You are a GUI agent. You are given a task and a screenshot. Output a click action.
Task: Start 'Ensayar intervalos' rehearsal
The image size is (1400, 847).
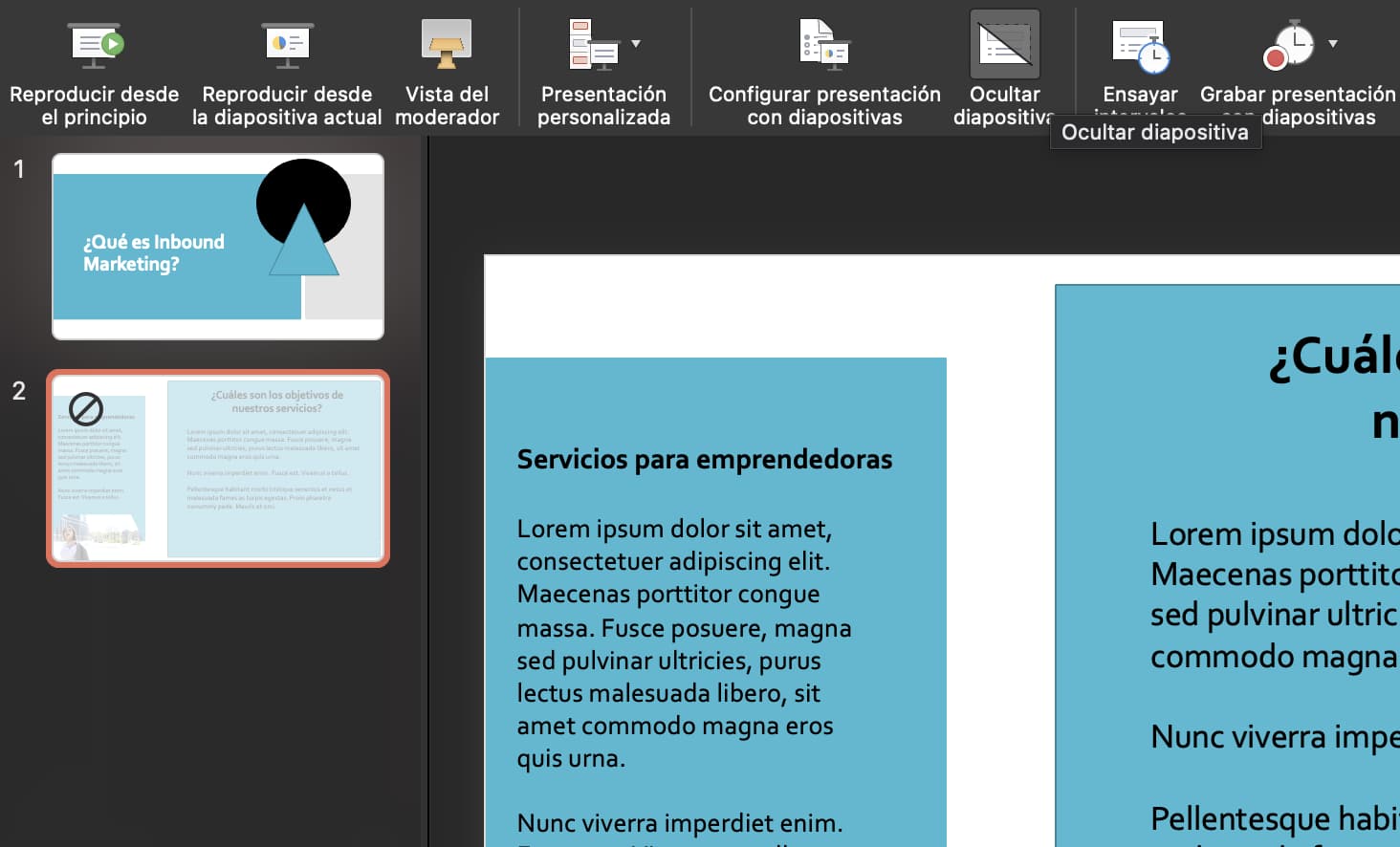click(x=1139, y=44)
